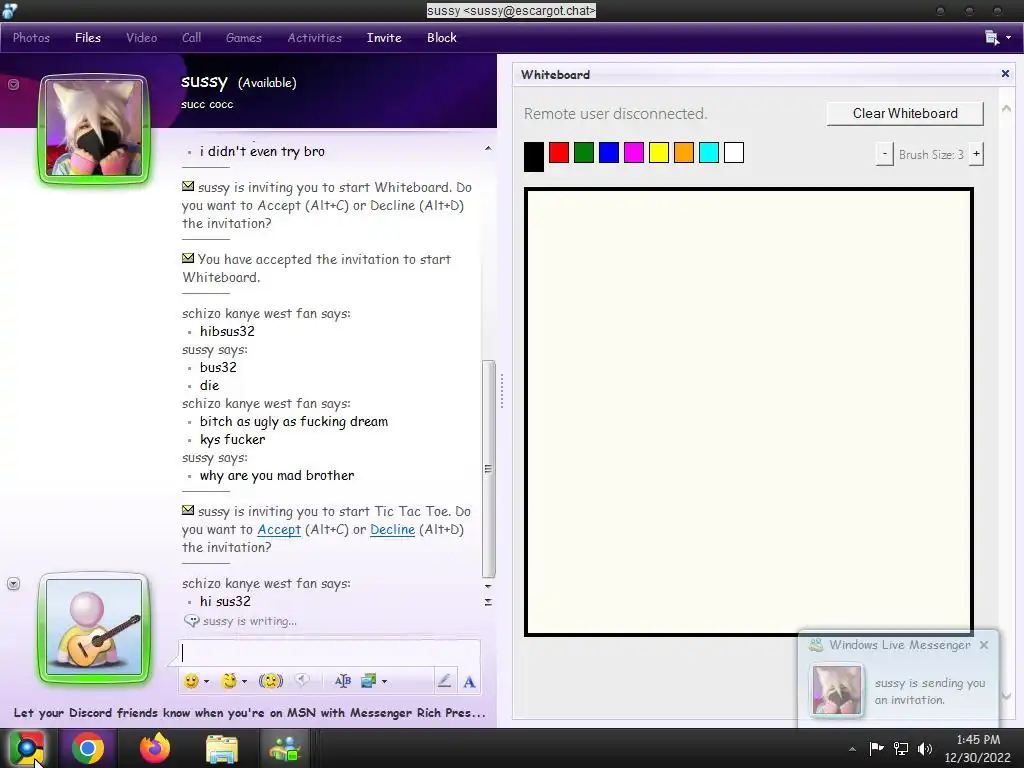Click the Call menu item
Screen dimensions: 1024x768
point(191,38)
